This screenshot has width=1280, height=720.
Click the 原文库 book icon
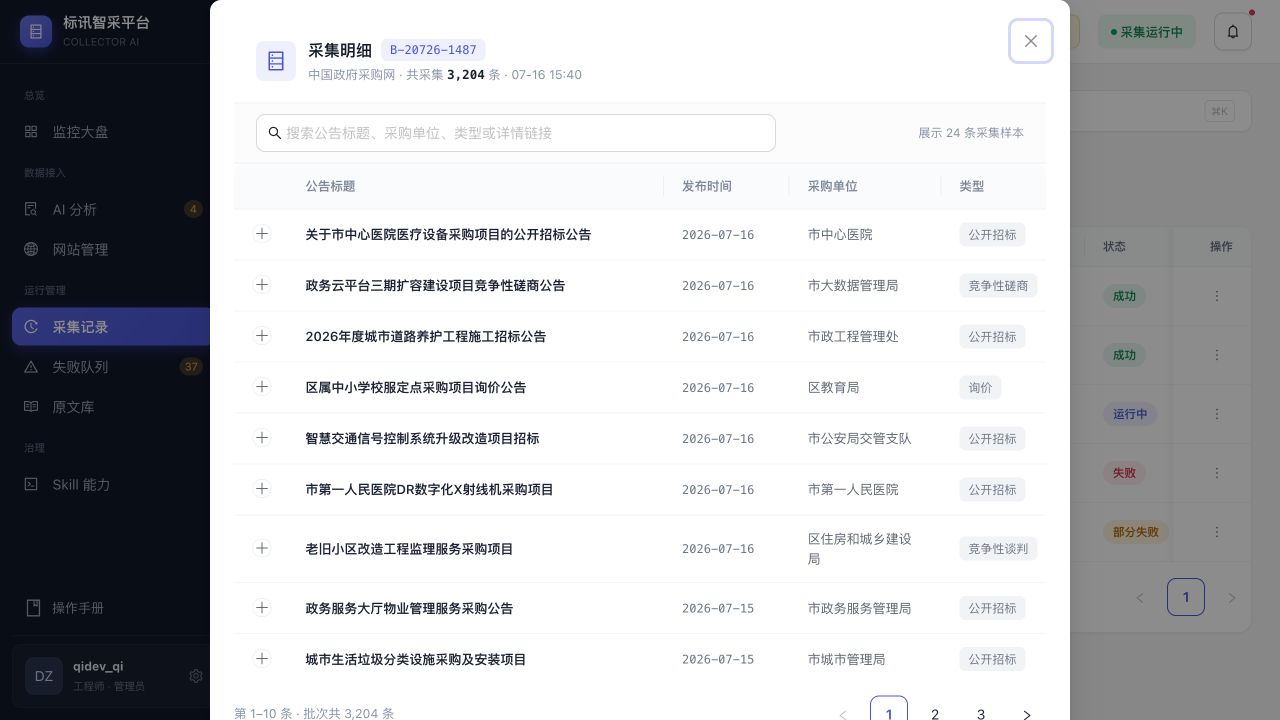[31, 407]
